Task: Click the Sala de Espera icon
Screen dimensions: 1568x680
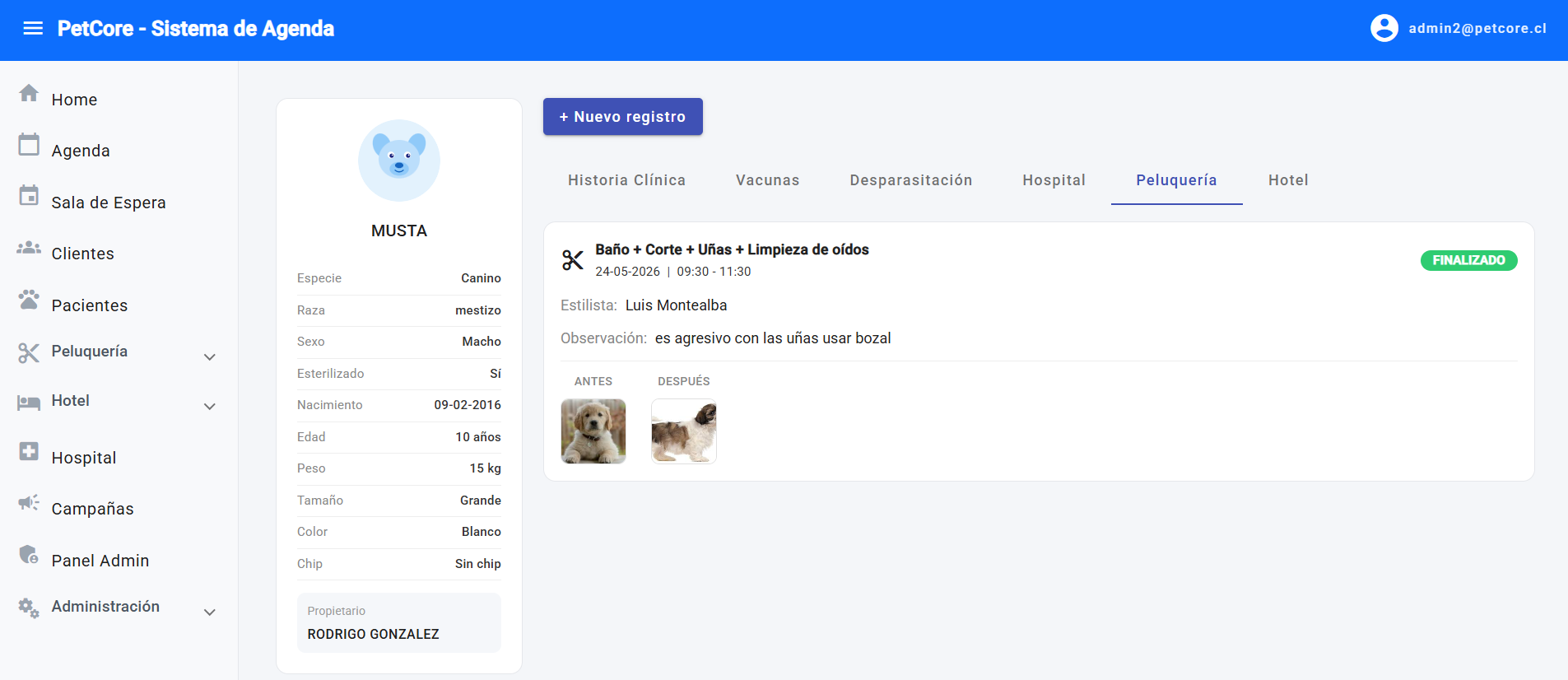Action: click(x=29, y=195)
